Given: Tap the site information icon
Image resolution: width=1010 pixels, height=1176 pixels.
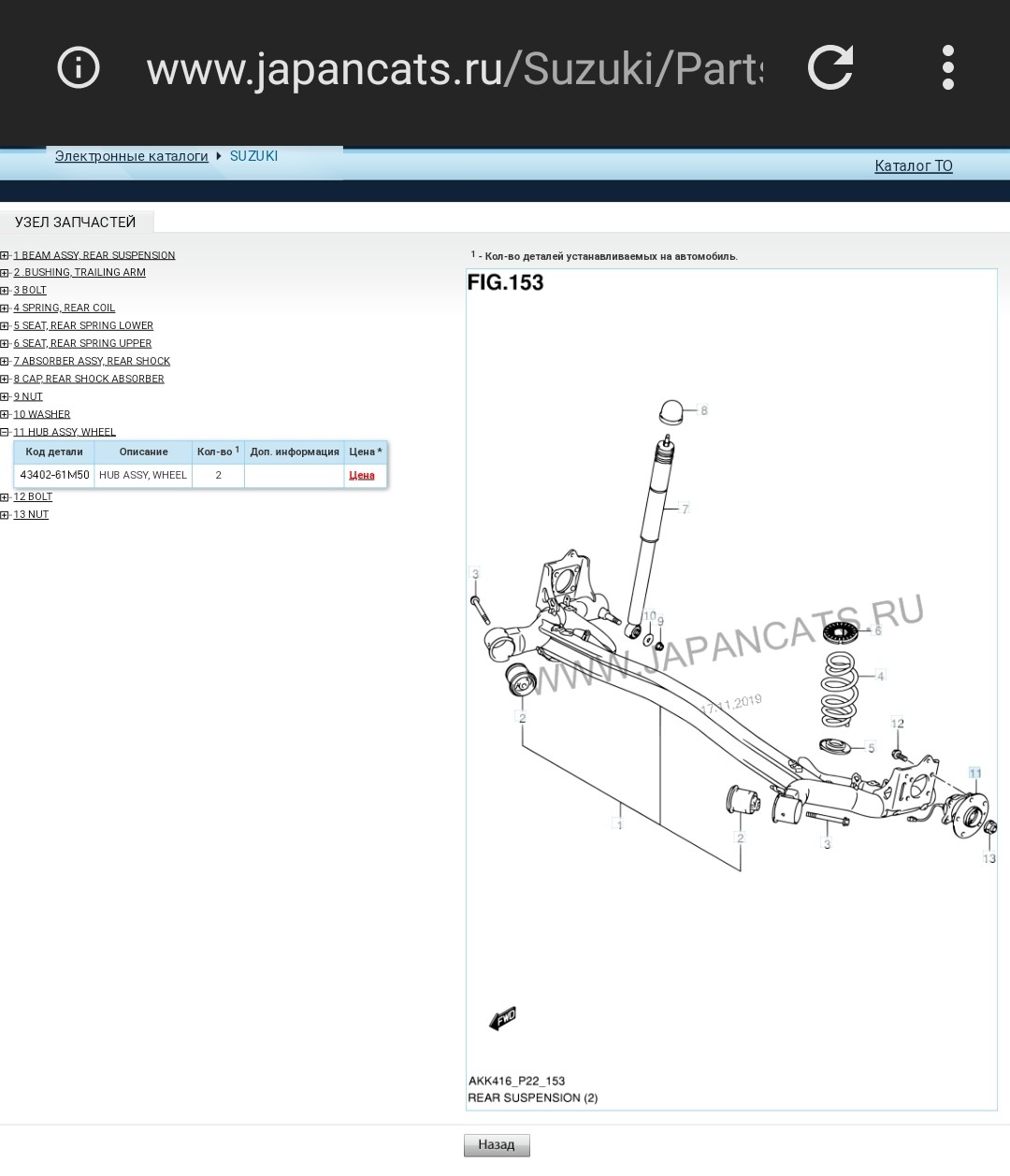Looking at the screenshot, I should (79, 67).
